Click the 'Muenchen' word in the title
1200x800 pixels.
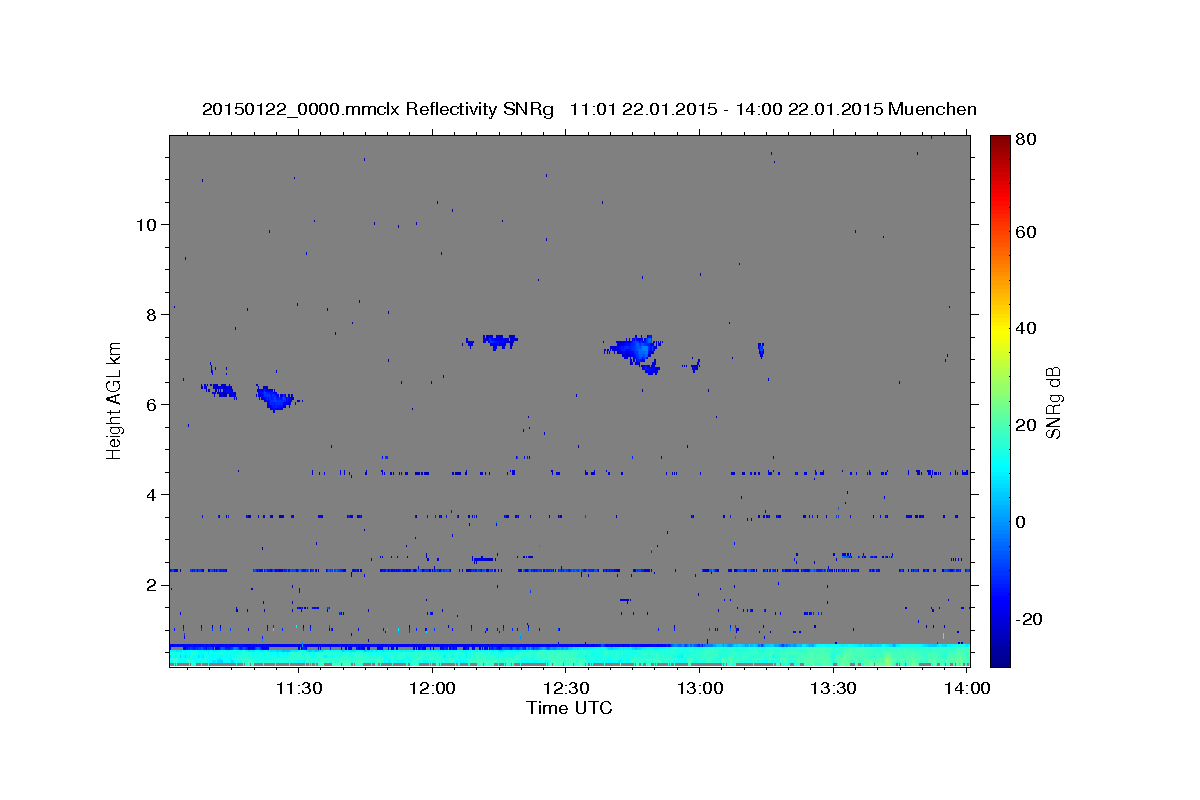coord(931,109)
